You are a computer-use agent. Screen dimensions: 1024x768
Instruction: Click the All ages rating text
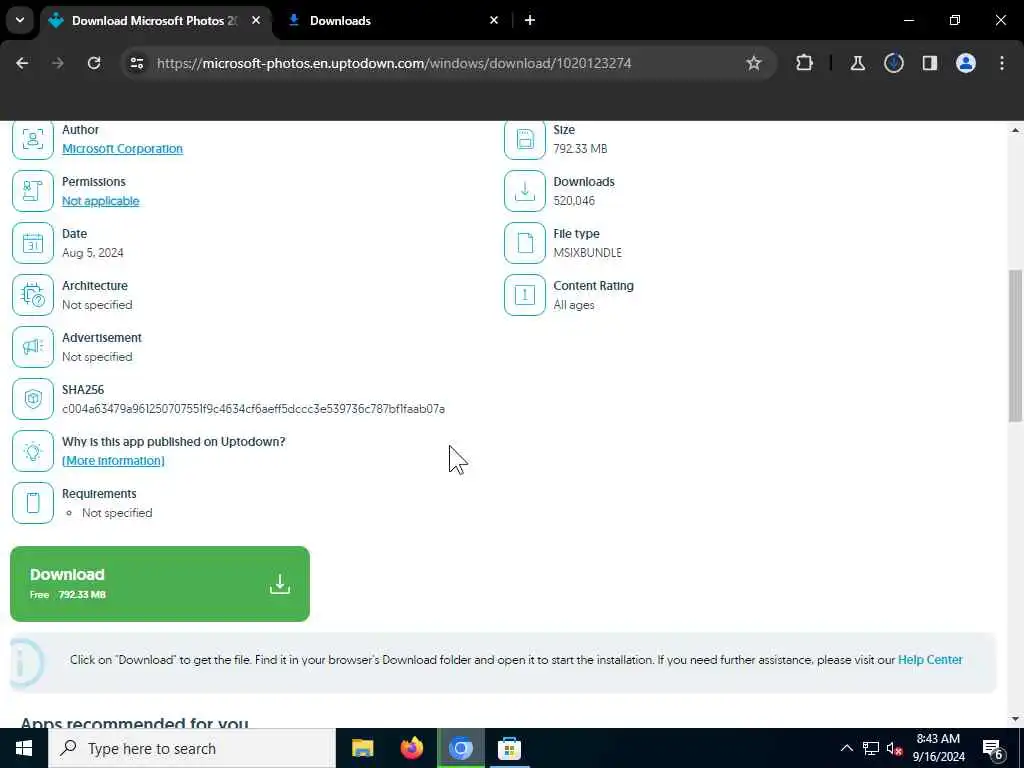573,305
